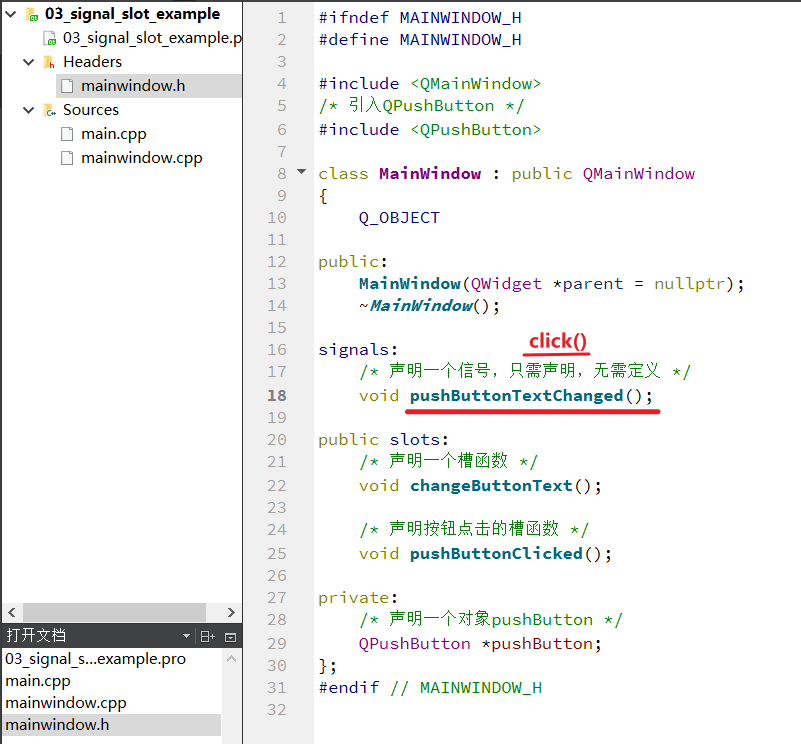
Task: Click the private: keyword
Action: [358, 598]
